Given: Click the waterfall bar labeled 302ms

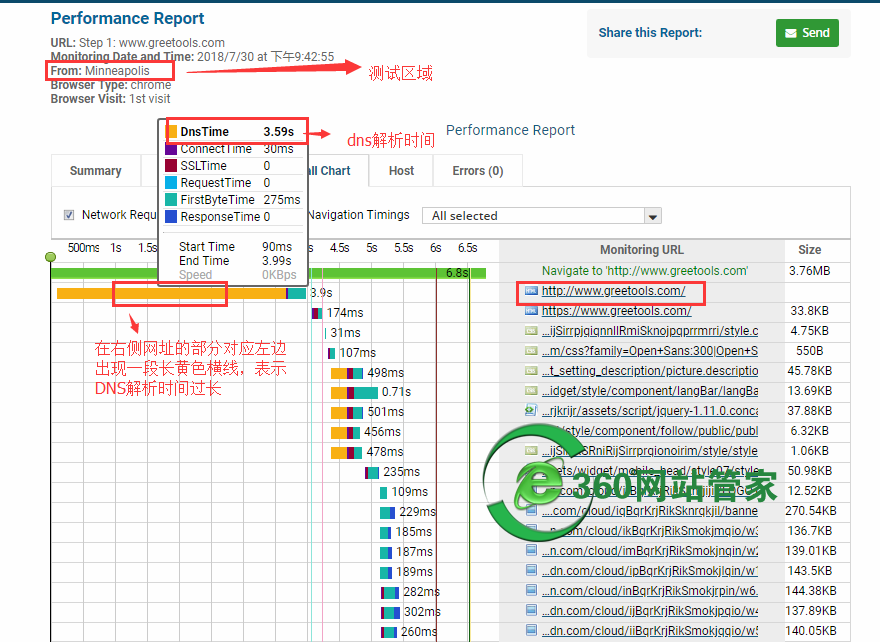Looking at the screenshot, I should [x=391, y=612].
